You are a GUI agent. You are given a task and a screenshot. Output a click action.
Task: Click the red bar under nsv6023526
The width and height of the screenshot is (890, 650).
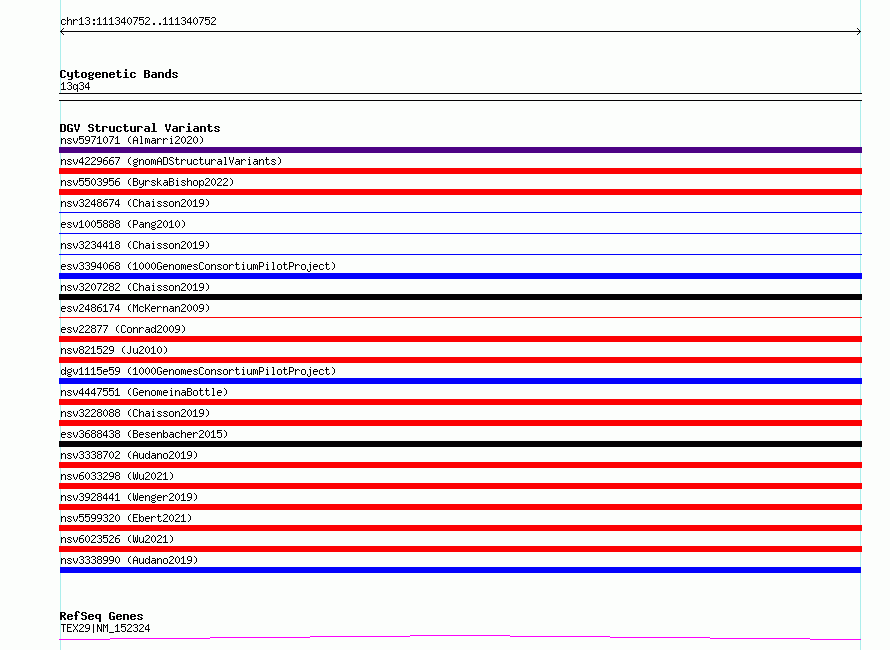point(460,549)
